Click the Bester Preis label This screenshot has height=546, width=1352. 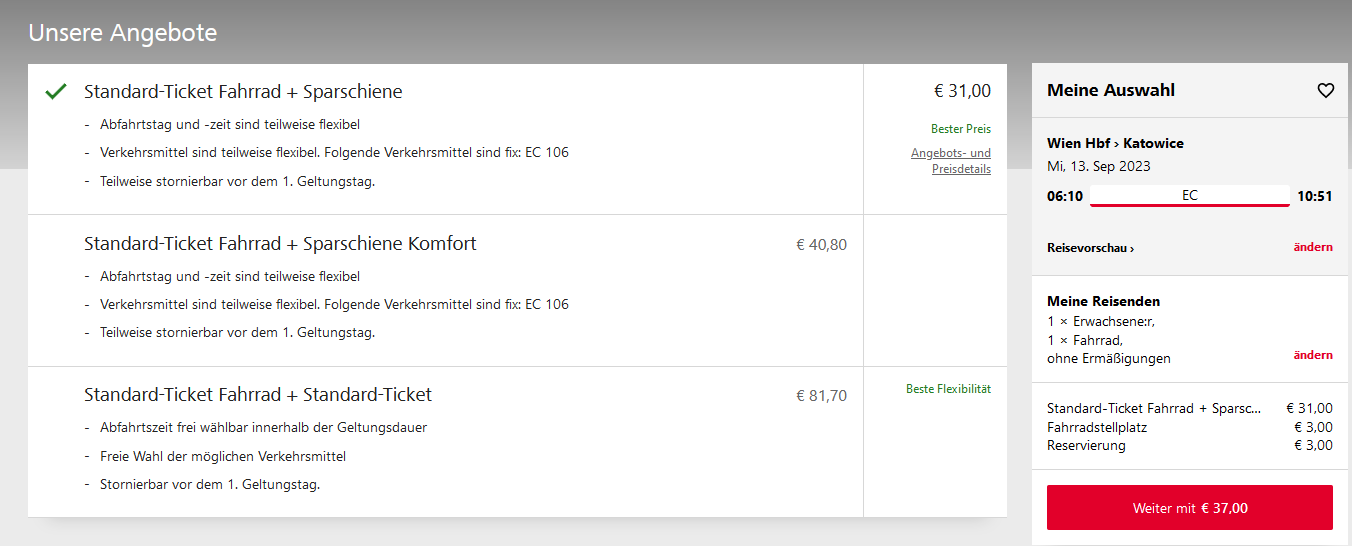(x=961, y=129)
